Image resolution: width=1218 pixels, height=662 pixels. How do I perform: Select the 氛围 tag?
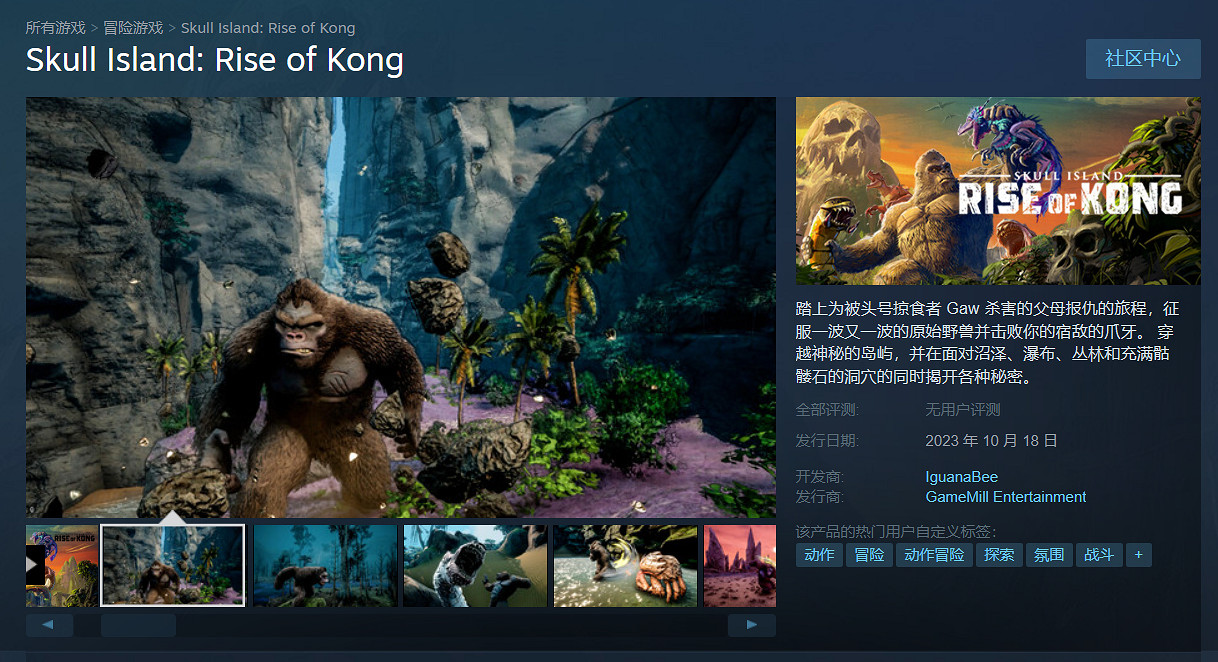click(x=1049, y=555)
